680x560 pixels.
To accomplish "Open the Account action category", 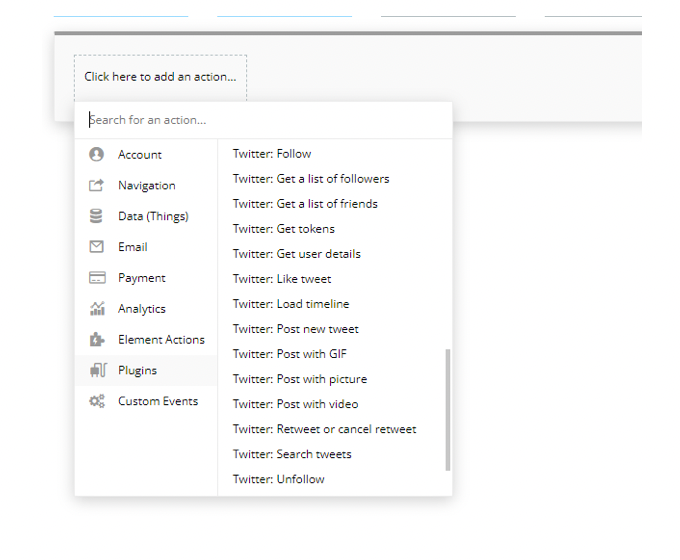I will 146,154.
